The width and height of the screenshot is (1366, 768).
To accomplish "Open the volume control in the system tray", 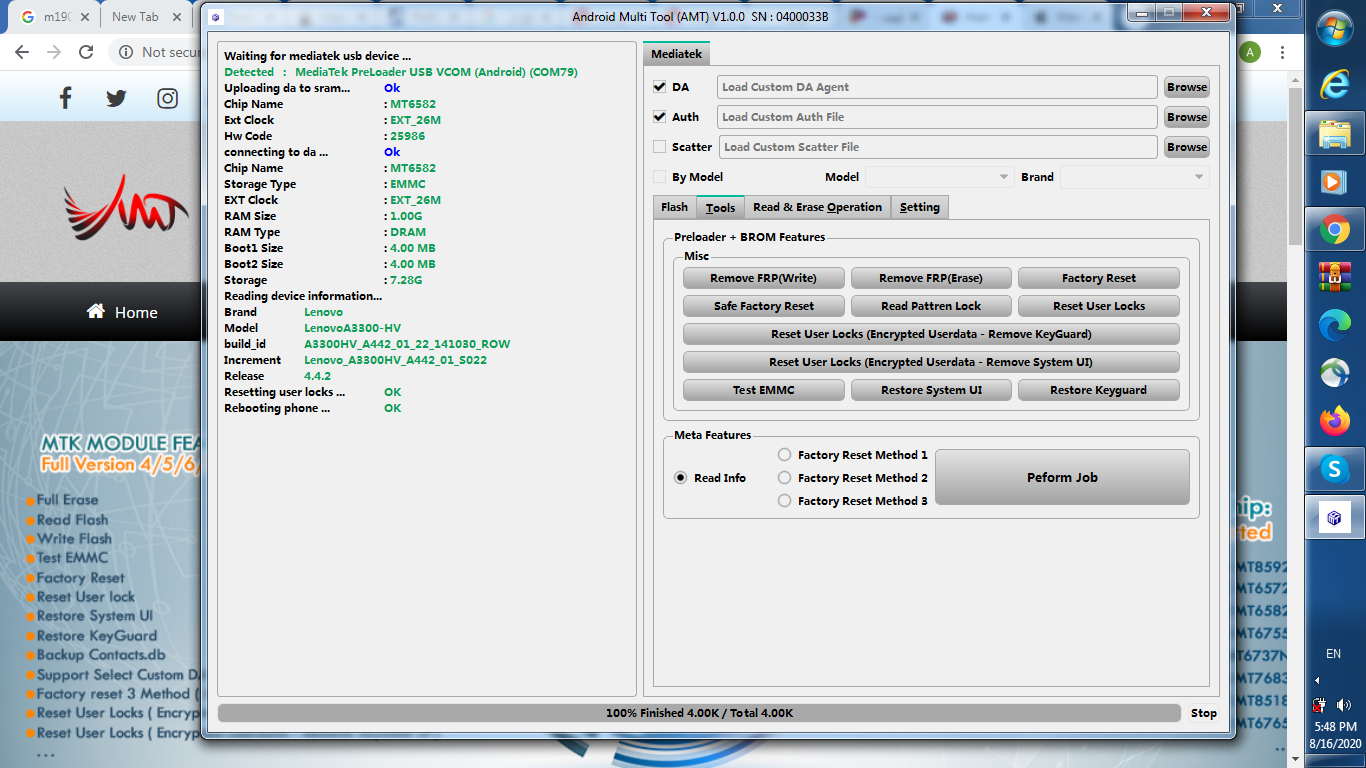I will click(1343, 705).
